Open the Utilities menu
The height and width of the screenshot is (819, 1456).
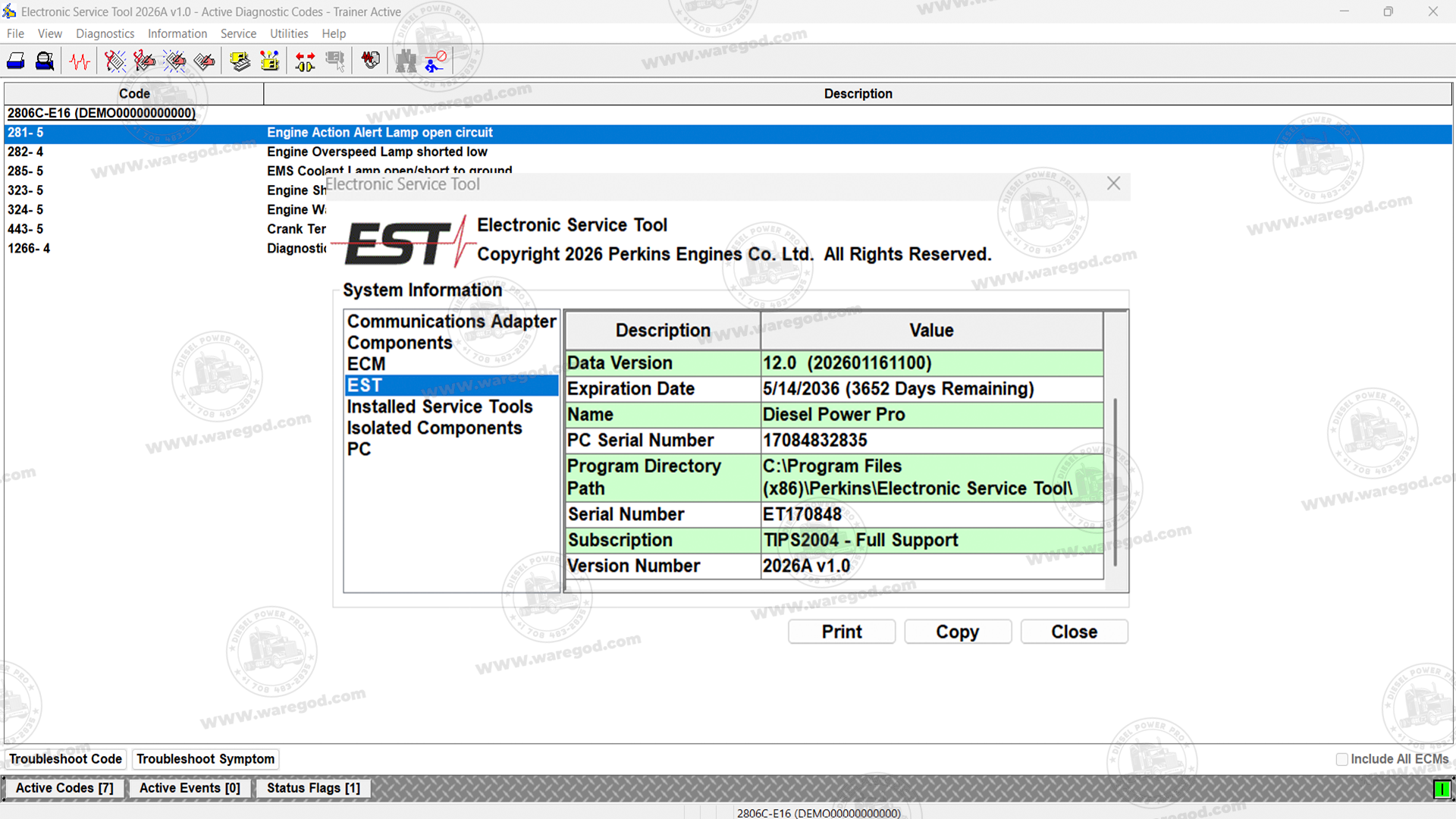(289, 33)
